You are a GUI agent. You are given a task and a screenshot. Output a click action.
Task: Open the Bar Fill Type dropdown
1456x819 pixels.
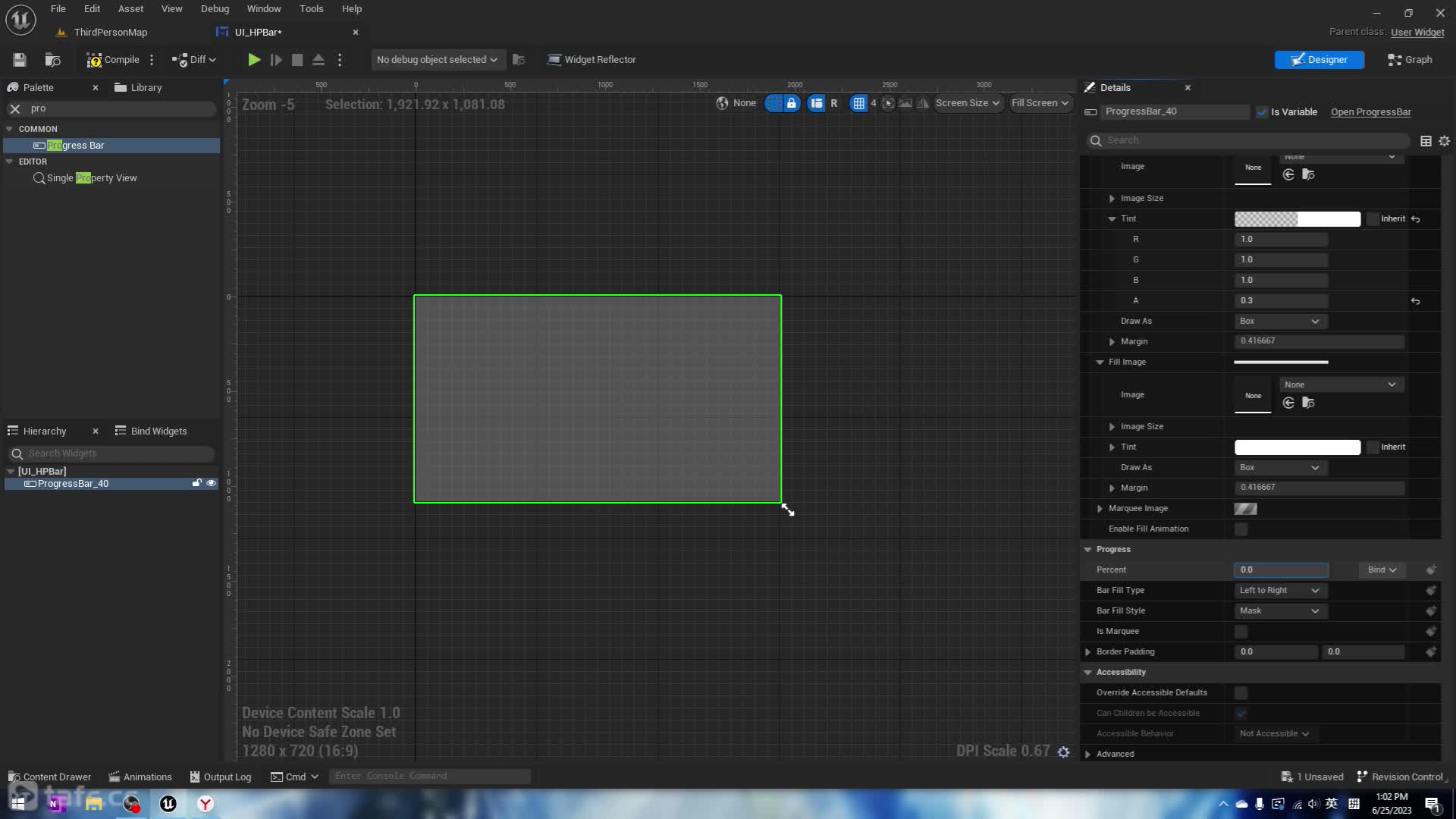click(x=1279, y=590)
